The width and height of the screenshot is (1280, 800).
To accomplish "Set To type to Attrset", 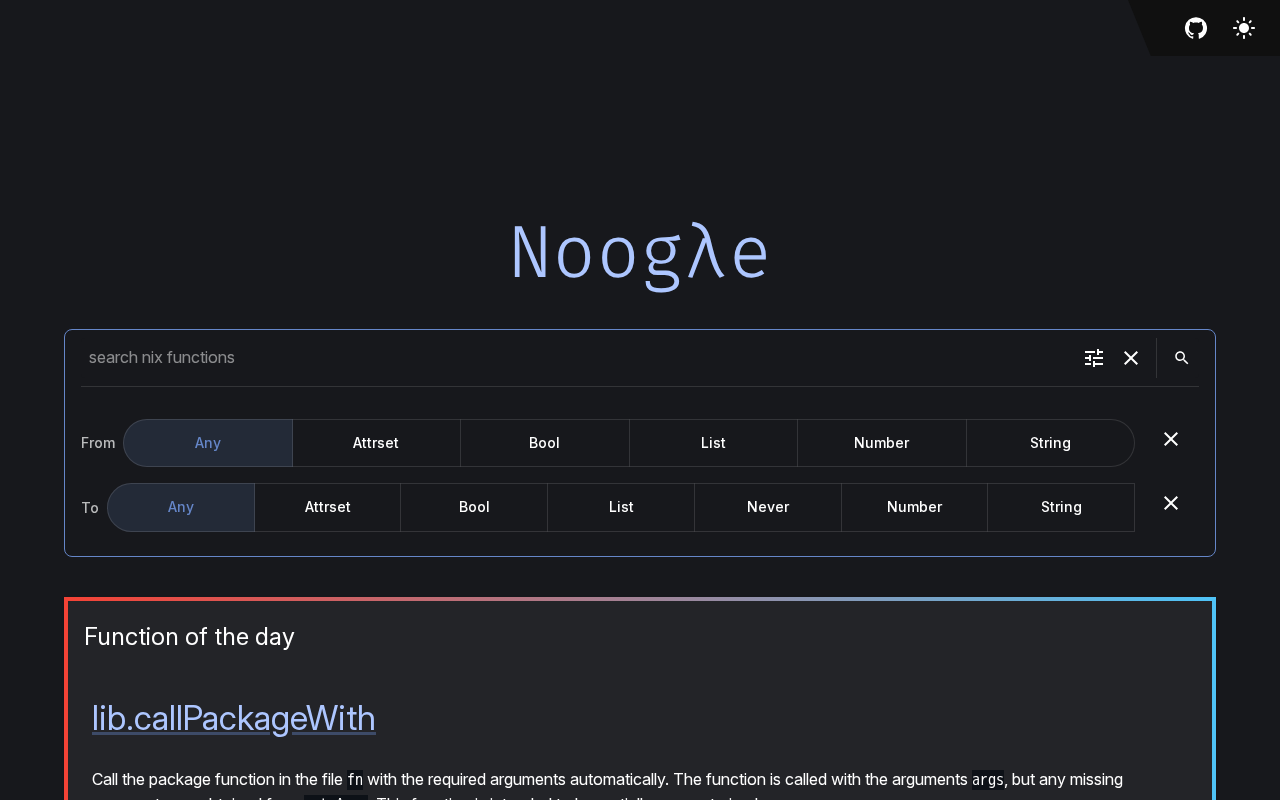I will pos(328,507).
